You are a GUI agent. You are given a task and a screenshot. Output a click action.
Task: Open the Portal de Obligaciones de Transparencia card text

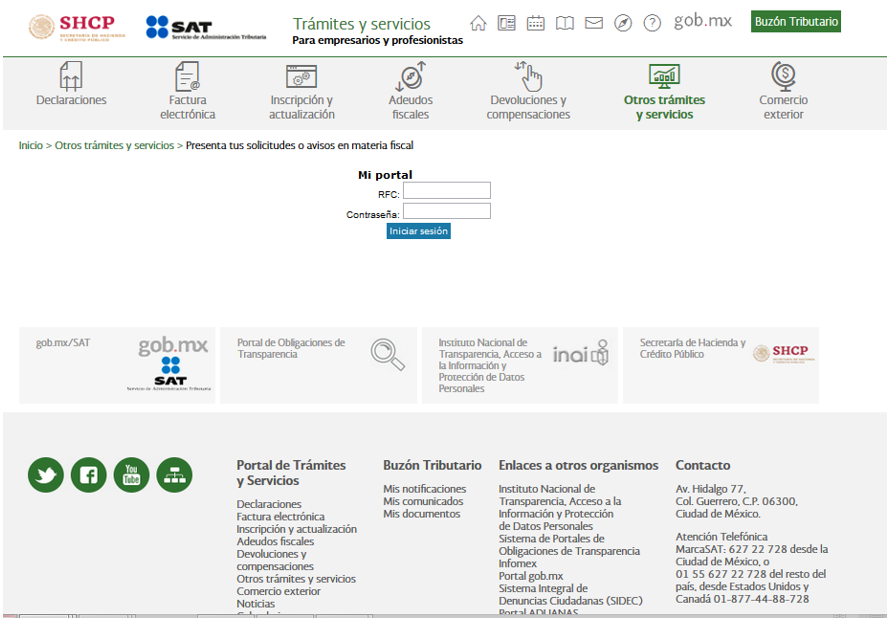coord(291,348)
